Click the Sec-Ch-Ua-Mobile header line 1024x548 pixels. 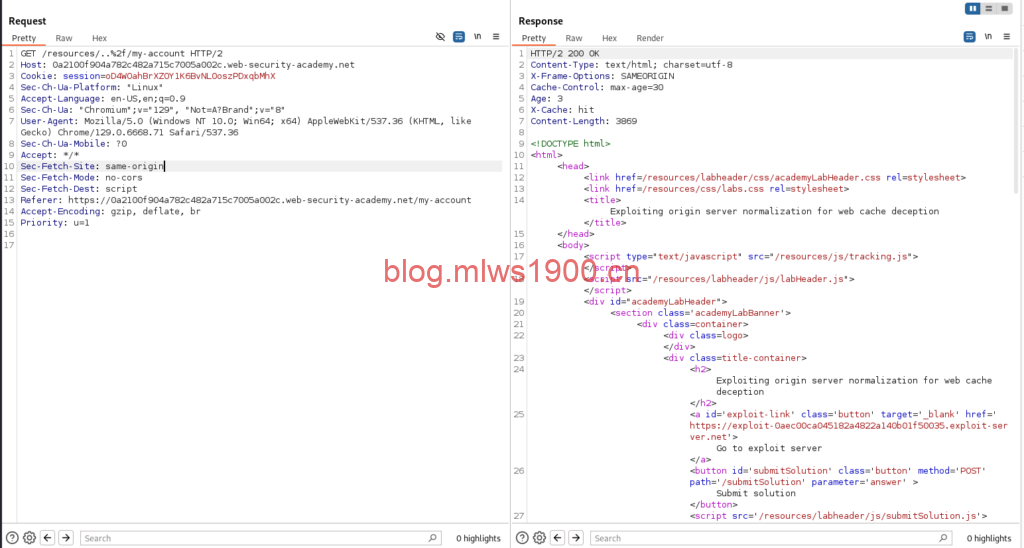[x=74, y=144]
